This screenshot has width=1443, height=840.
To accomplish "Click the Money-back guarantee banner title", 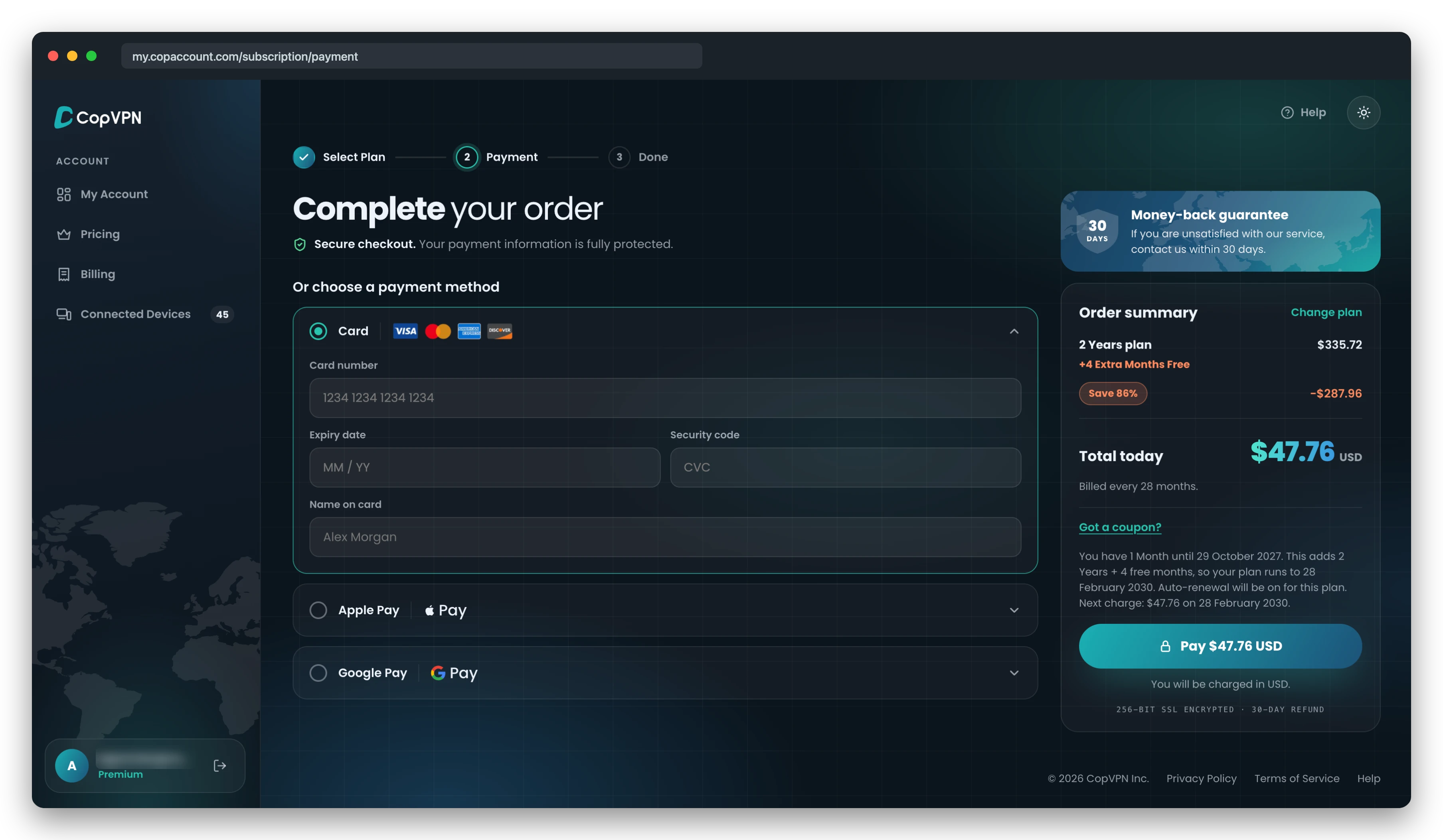I will tap(1210, 215).
